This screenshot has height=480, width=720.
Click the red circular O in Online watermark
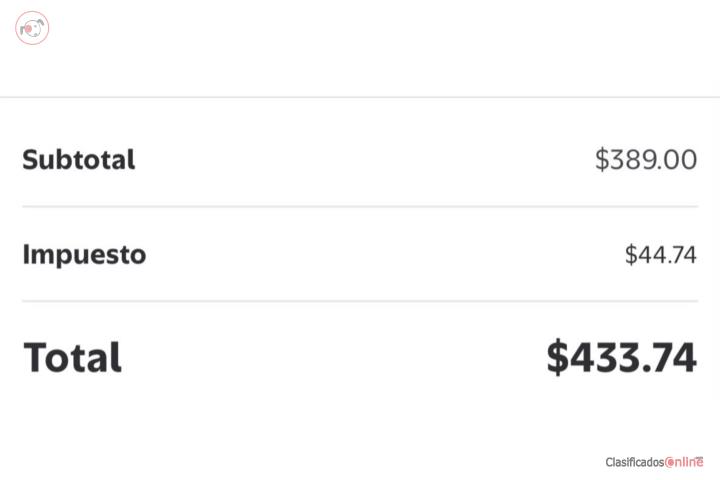(669, 462)
